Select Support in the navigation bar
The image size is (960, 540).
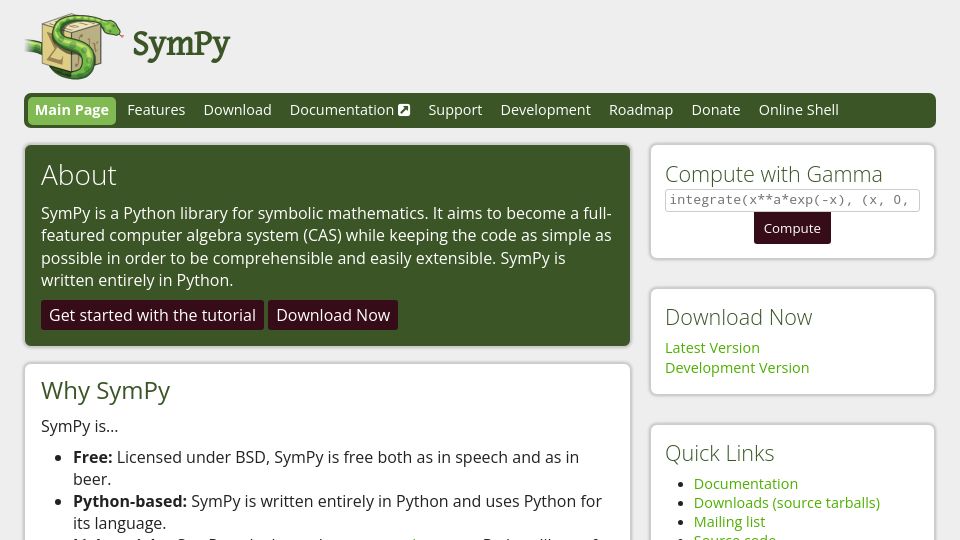[x=455, y=110]
